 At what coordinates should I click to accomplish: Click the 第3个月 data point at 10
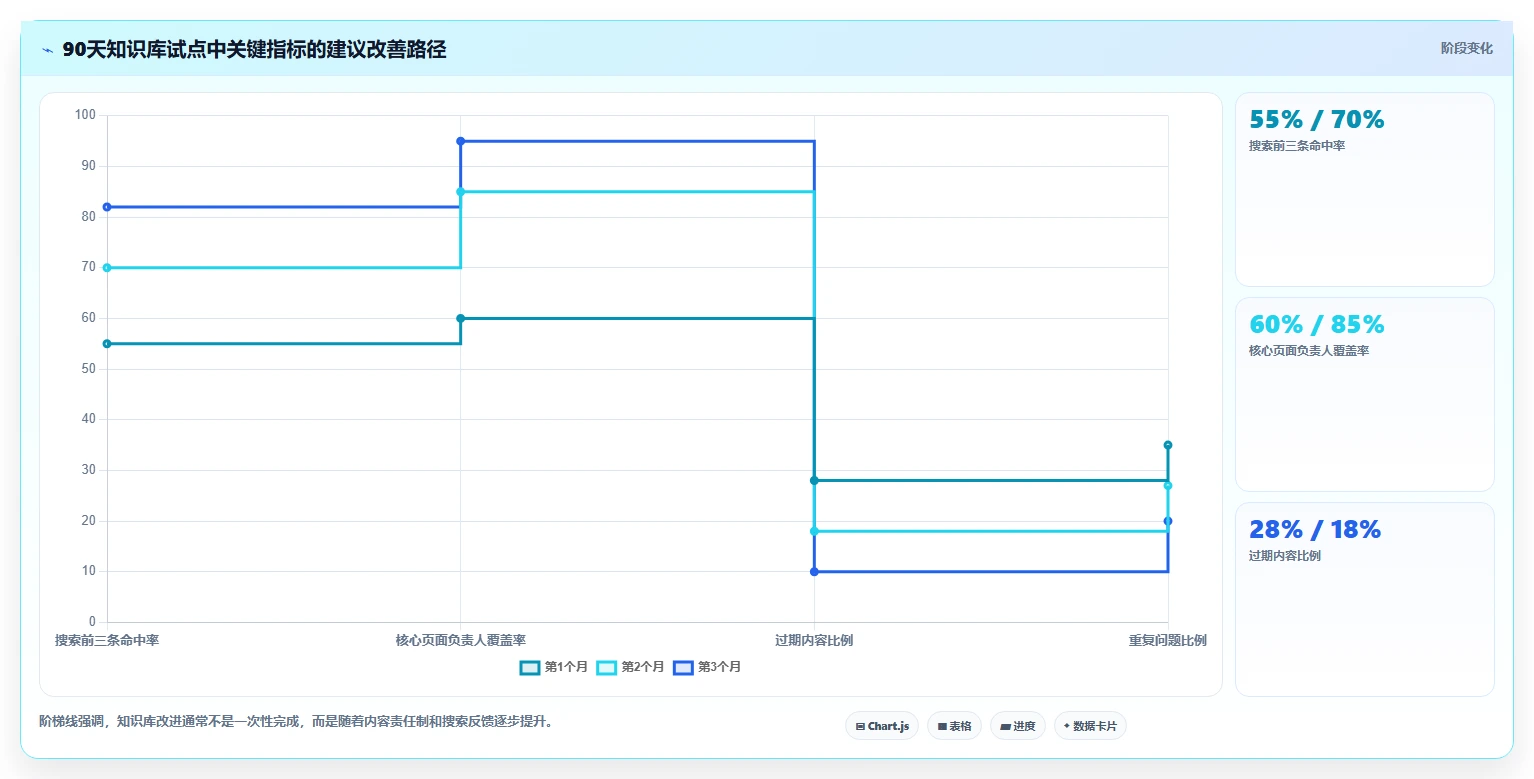[814, 572]
